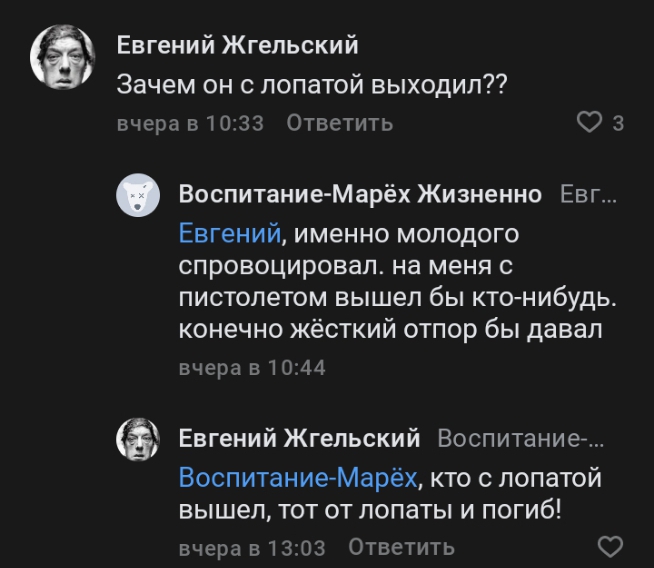Viewport: 654px width, 568px height.
Task: Click truncated "Евг…" reply-to label
Action: pos(588,193)
